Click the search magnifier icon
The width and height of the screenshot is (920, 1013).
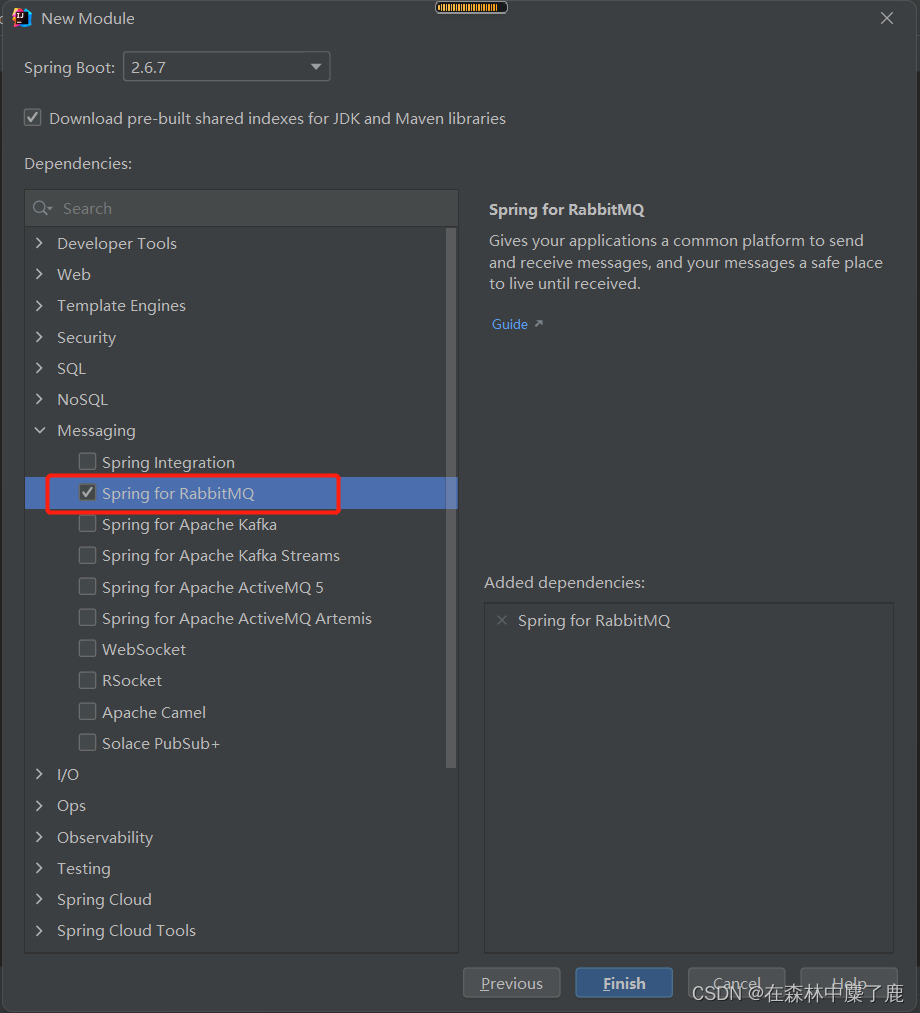42,208
